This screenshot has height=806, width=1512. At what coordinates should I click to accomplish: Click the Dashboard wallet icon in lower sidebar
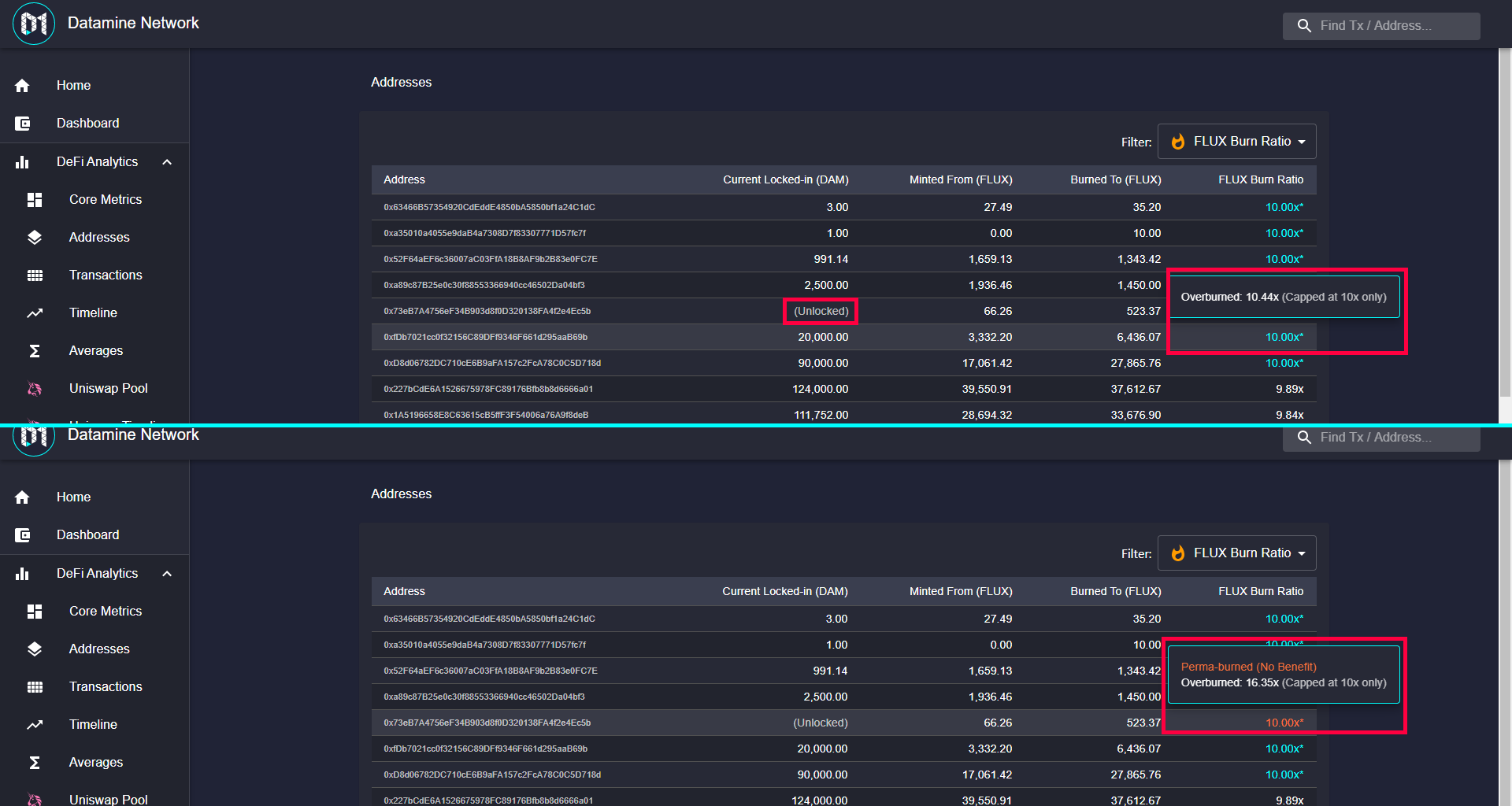[x=22, y=535]
